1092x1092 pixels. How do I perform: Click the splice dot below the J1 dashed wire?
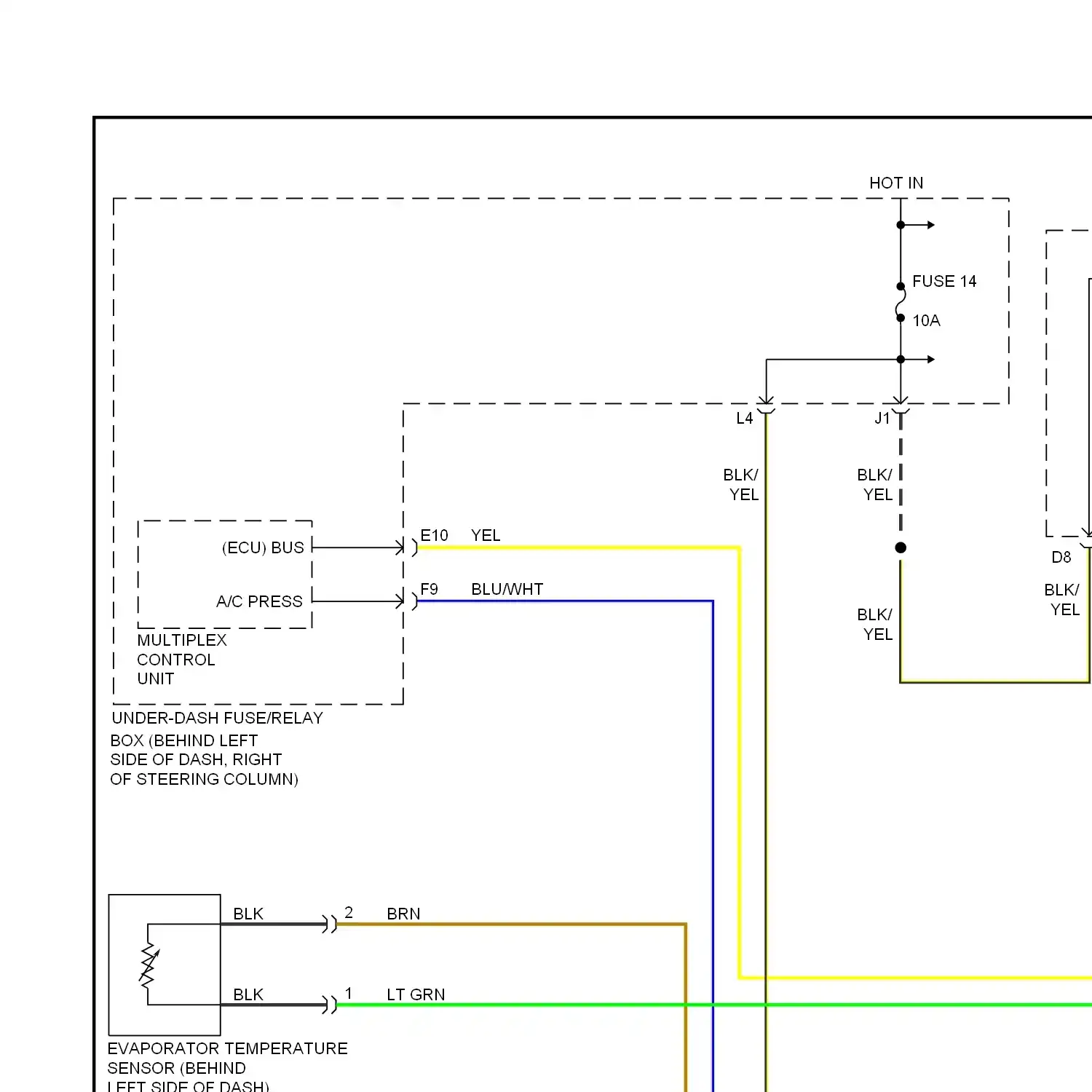pyautogui.click(x=901, y=547)
